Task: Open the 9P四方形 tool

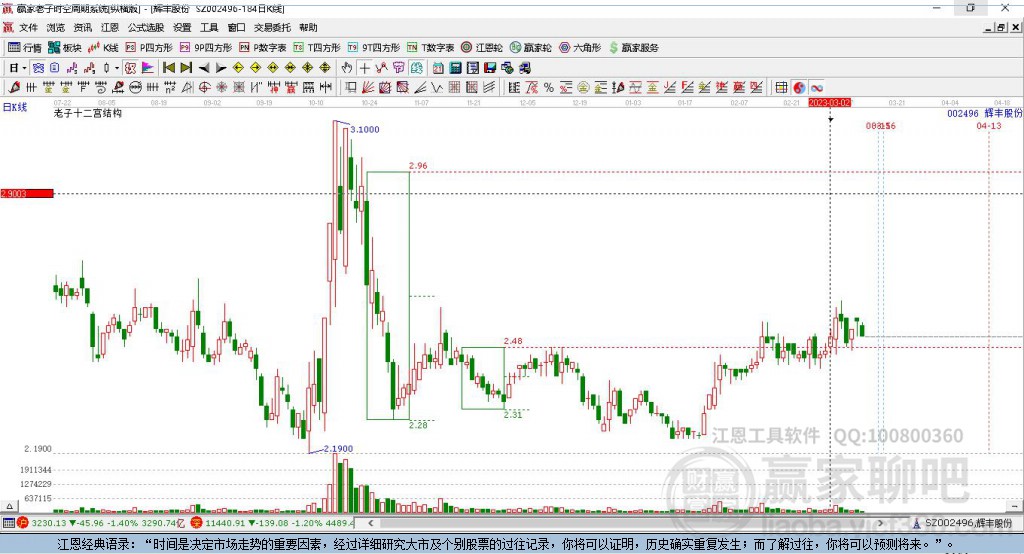Action: point(206,48)
